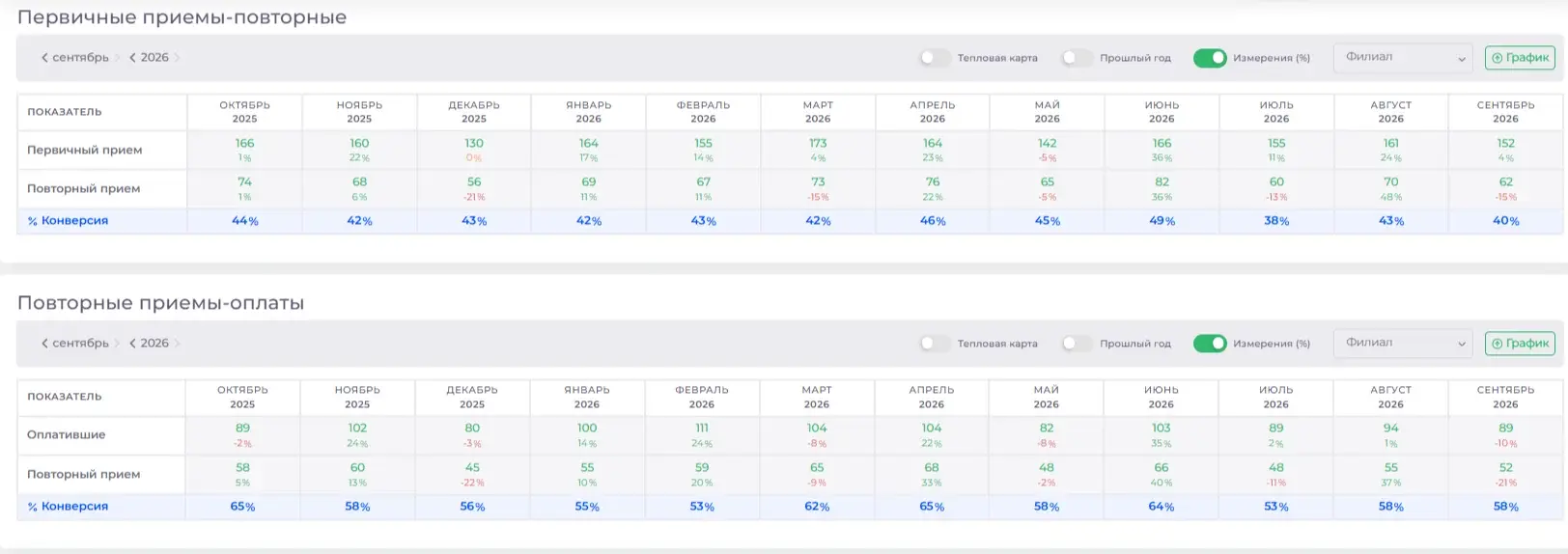Click ОКТЯБРЬ 2025 header in first table

coord(245,112)
